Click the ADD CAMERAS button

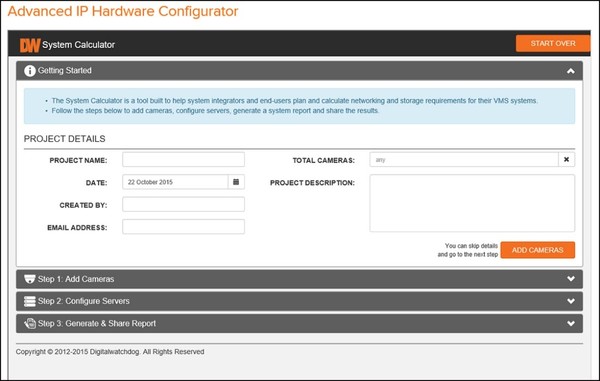tap(538, 250)
